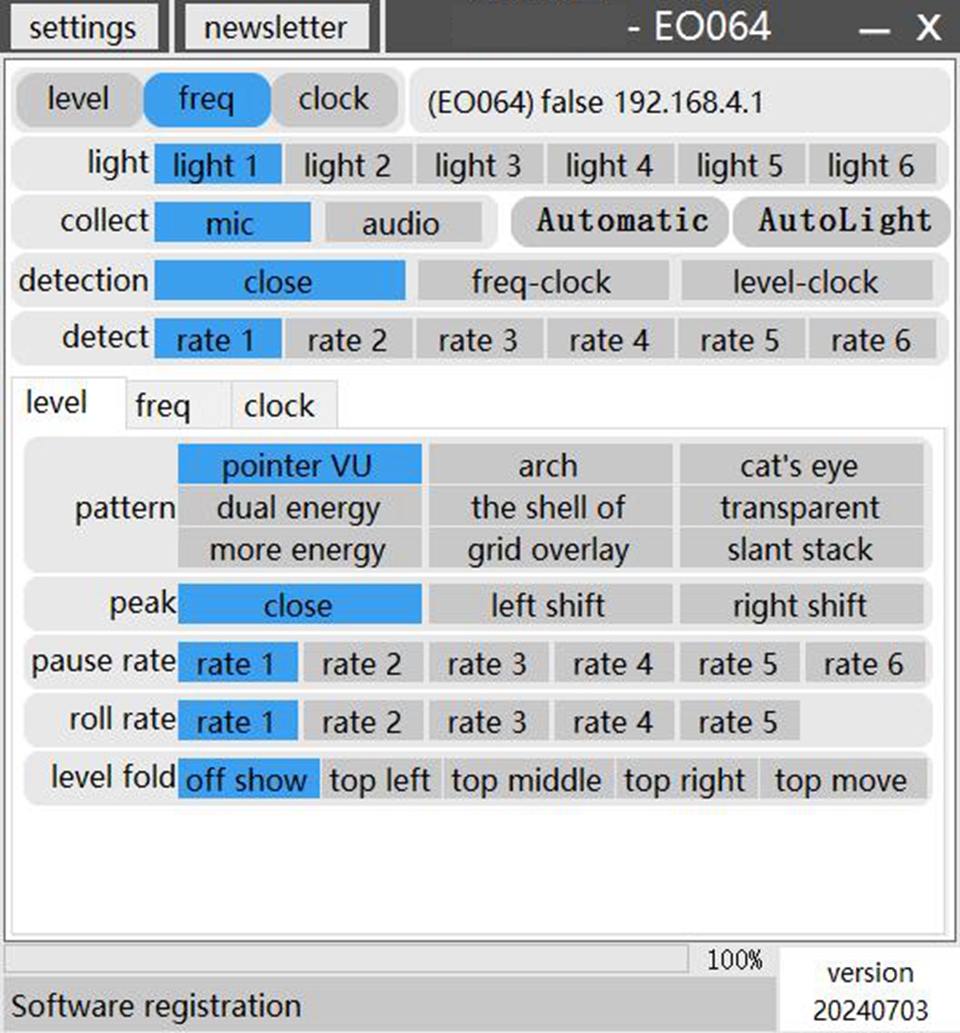Screen dimensions: 960x1033
Task: Set collect source to audio
Action: [400, 222]
